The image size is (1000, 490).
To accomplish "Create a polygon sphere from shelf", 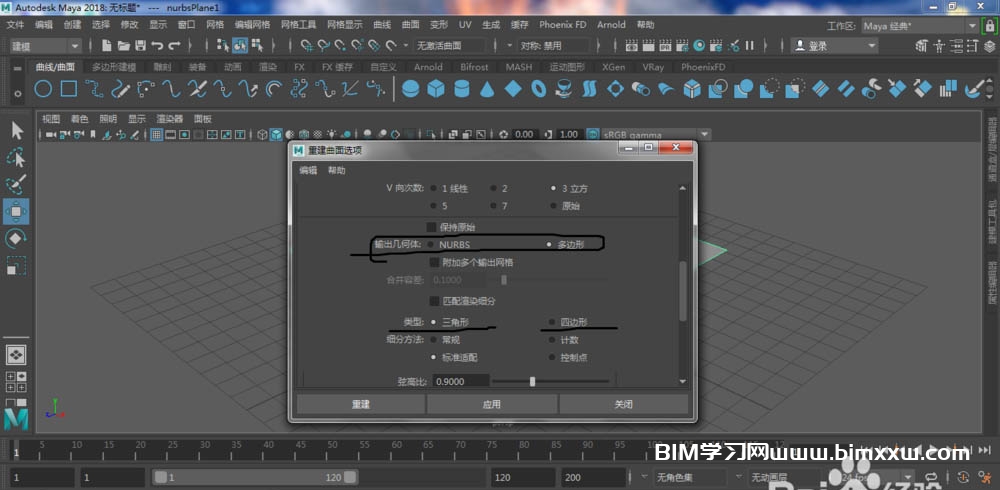I will point(410,89).
